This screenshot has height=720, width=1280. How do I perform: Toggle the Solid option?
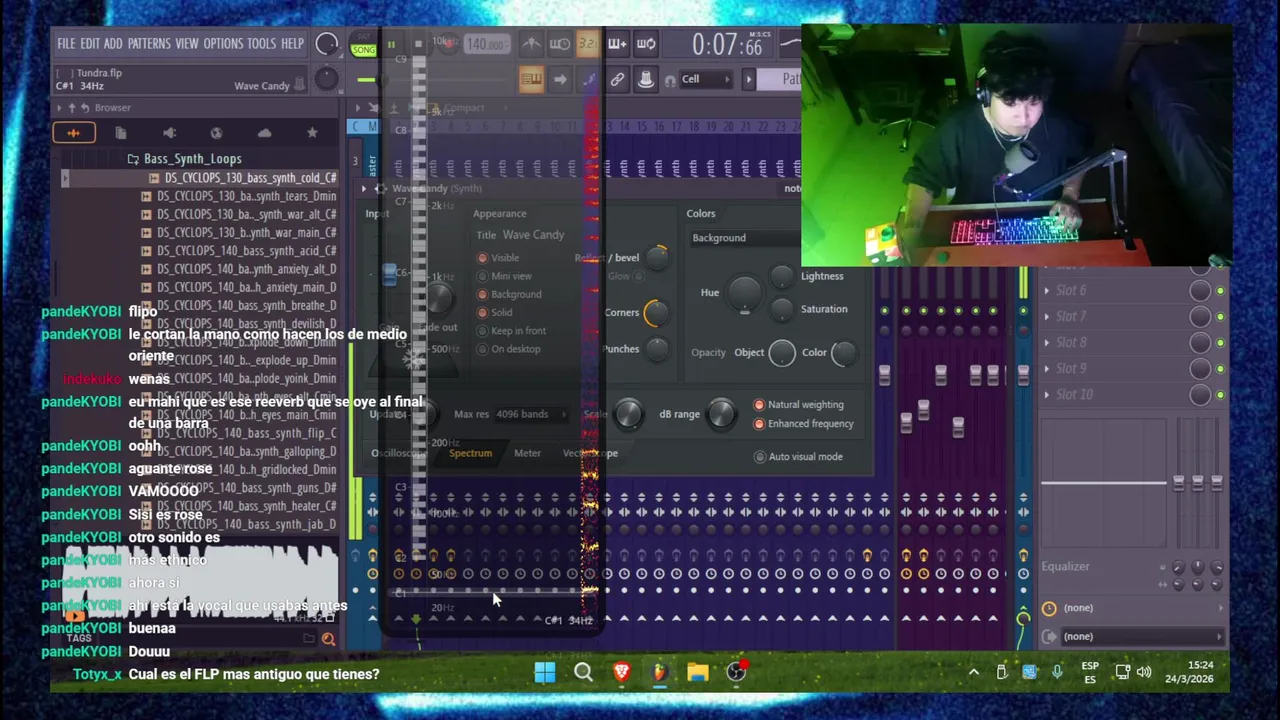coord(482,312)
